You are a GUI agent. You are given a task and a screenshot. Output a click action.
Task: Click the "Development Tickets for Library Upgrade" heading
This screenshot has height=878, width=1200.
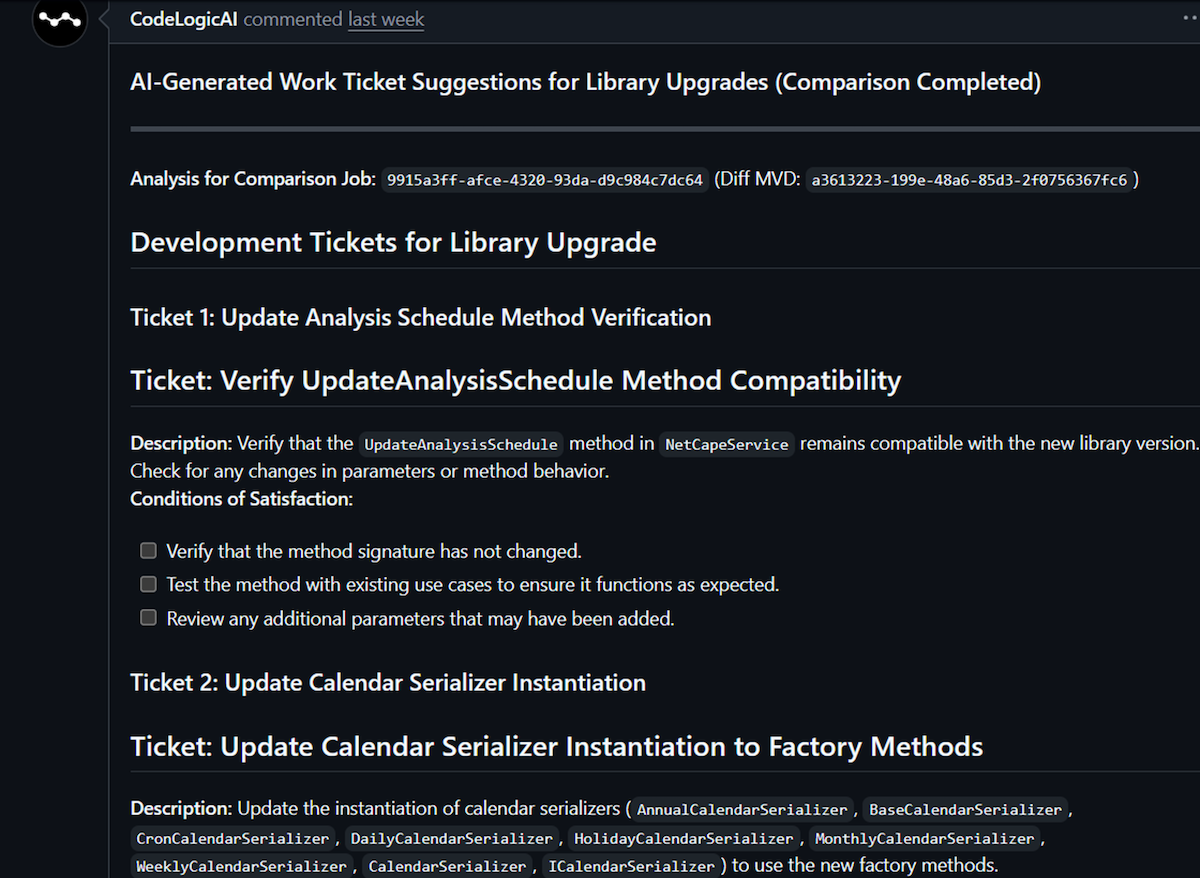[393, 243]
